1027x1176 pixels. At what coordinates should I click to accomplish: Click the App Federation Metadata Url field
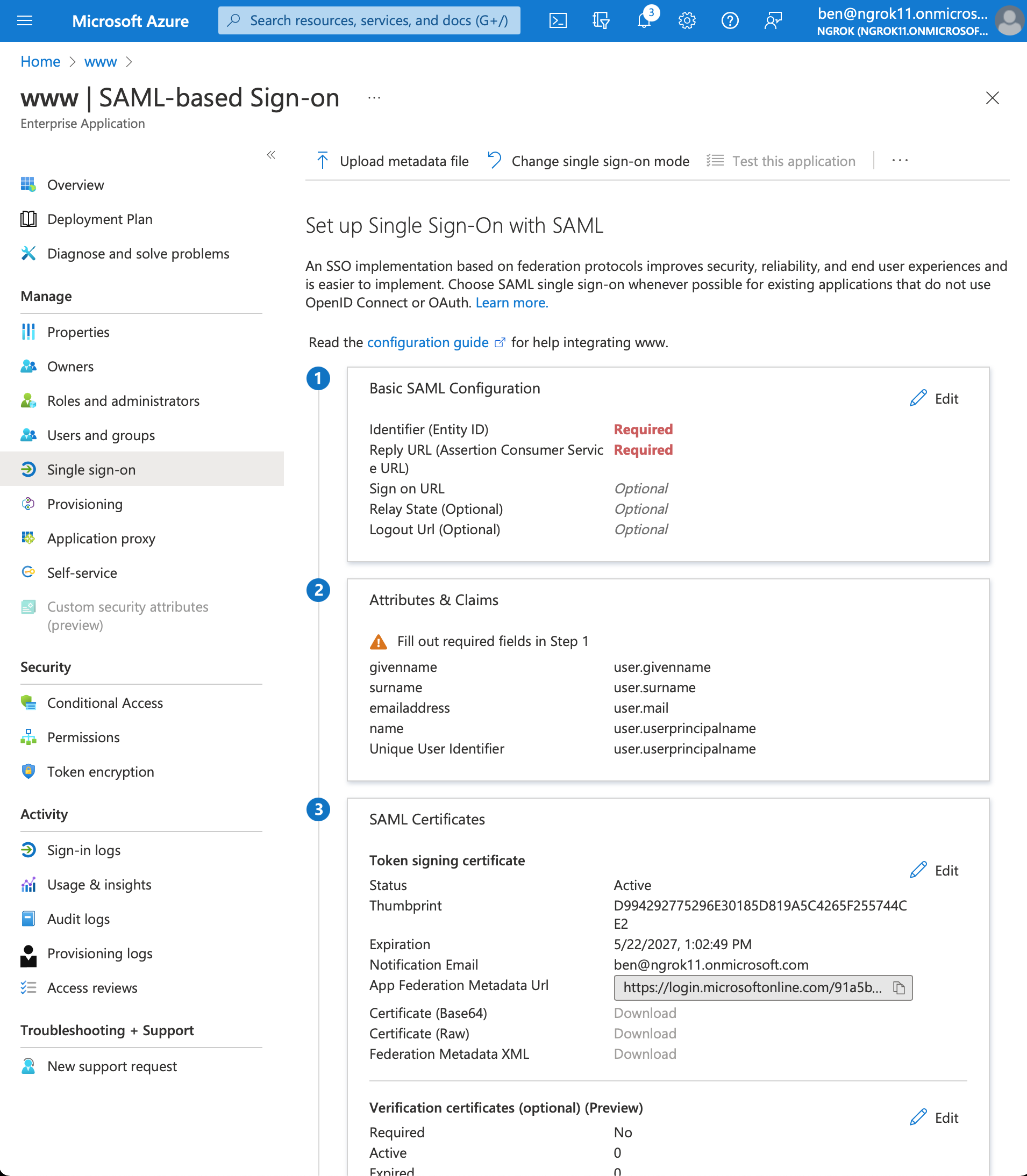click(763, 987)
